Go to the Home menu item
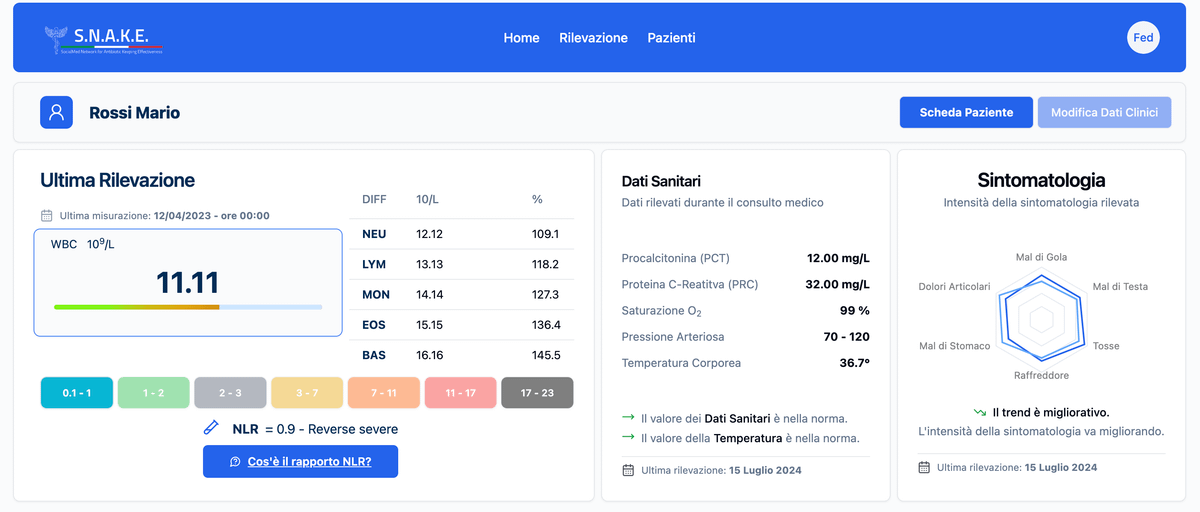Image resolution: width=1200 pixels, height=512 pixels. (x=521, y=38)
